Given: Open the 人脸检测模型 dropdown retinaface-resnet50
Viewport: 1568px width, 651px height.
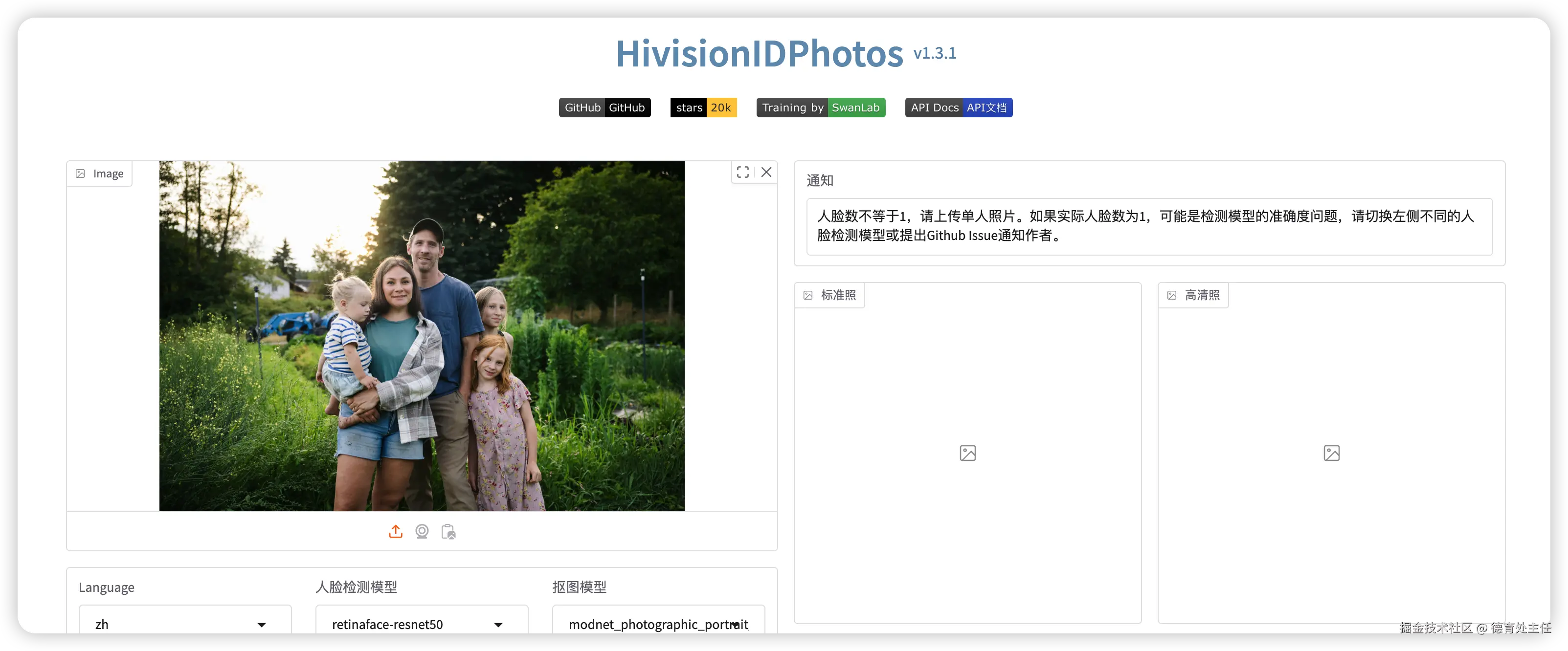Looking at the screenshot, I should 421,624.
